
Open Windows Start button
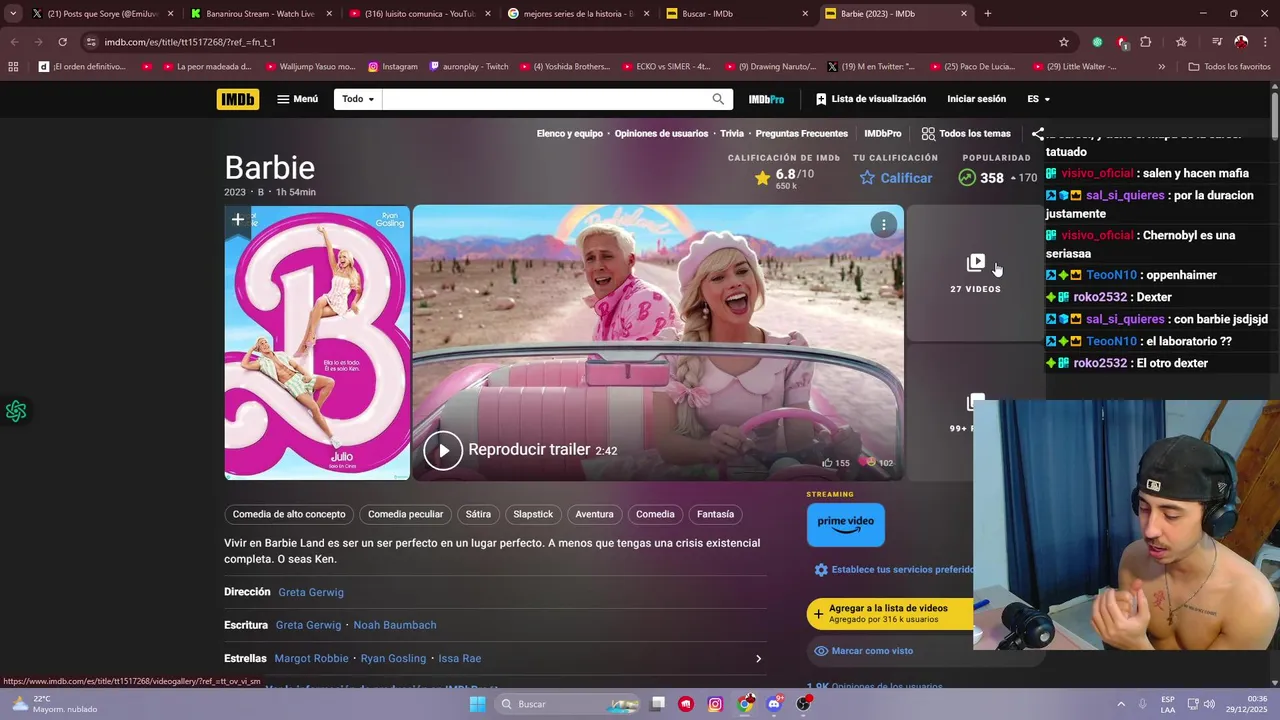point(478,704)
